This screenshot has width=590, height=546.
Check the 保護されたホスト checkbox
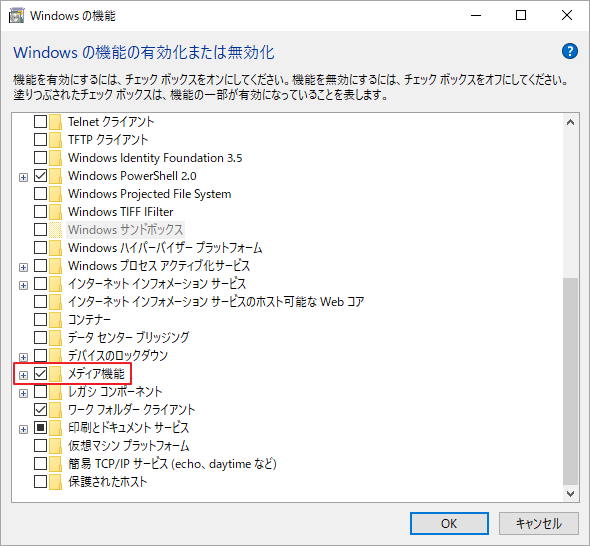pyautogui.click(x=40, y=482)
